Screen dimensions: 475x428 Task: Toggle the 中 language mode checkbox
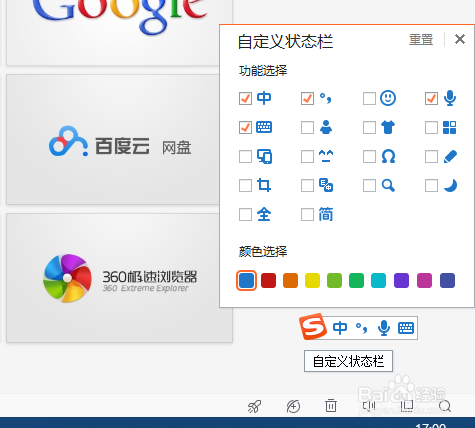(245, 99)
